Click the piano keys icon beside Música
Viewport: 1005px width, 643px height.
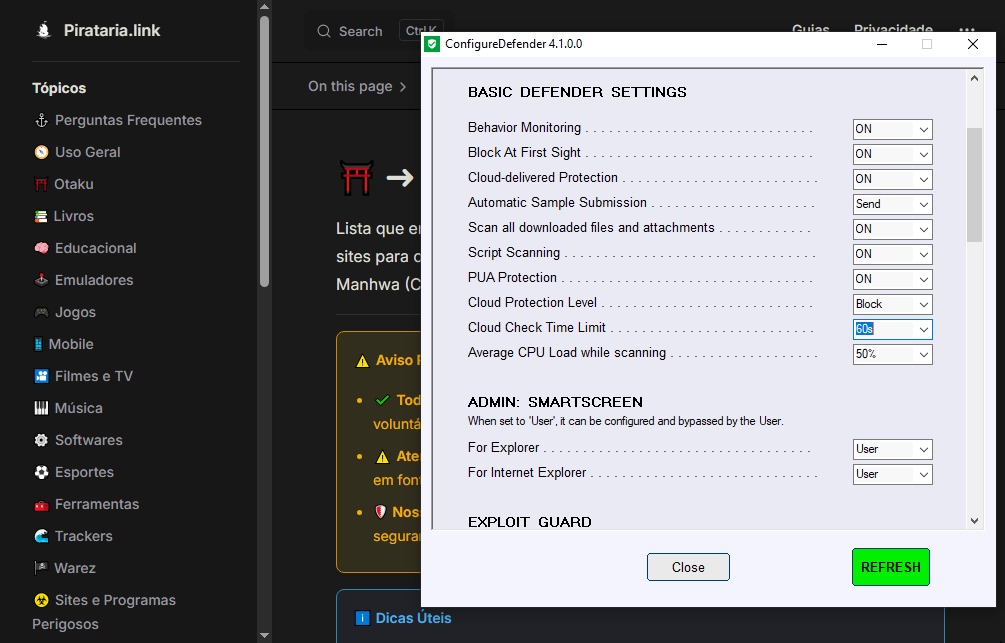[41, 408]
